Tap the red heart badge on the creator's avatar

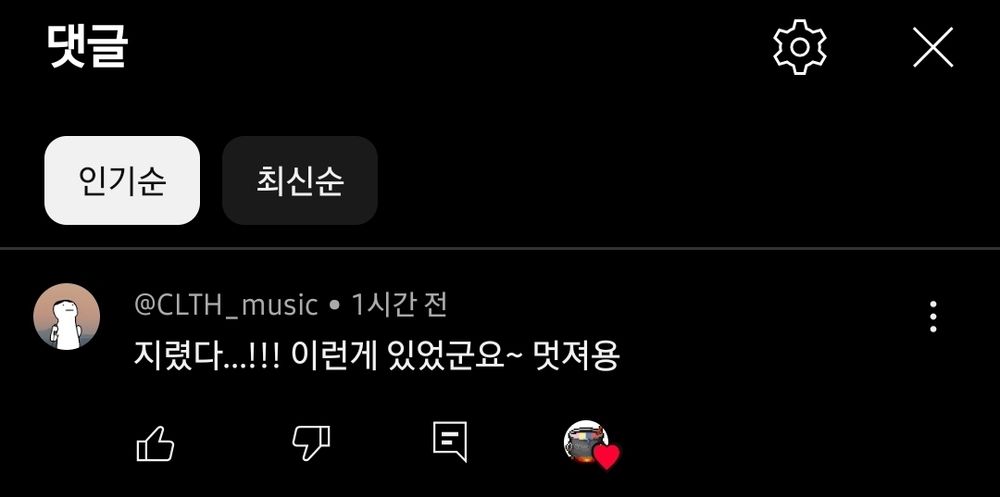(x=607, y=457)
